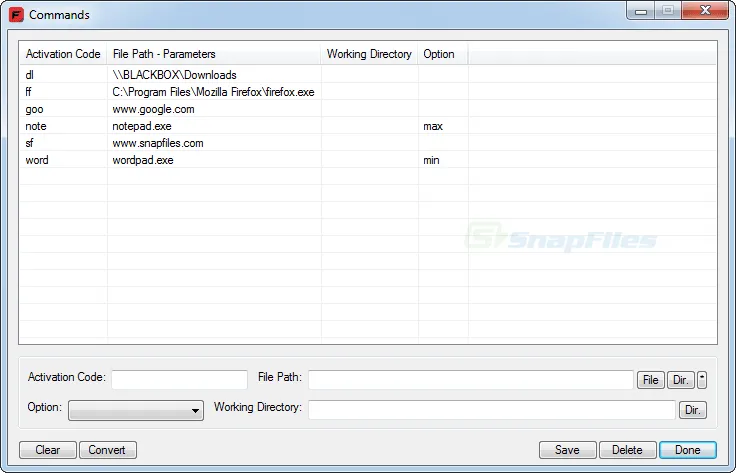Select the wordpad.exe path cell

[x=143, y=160]
